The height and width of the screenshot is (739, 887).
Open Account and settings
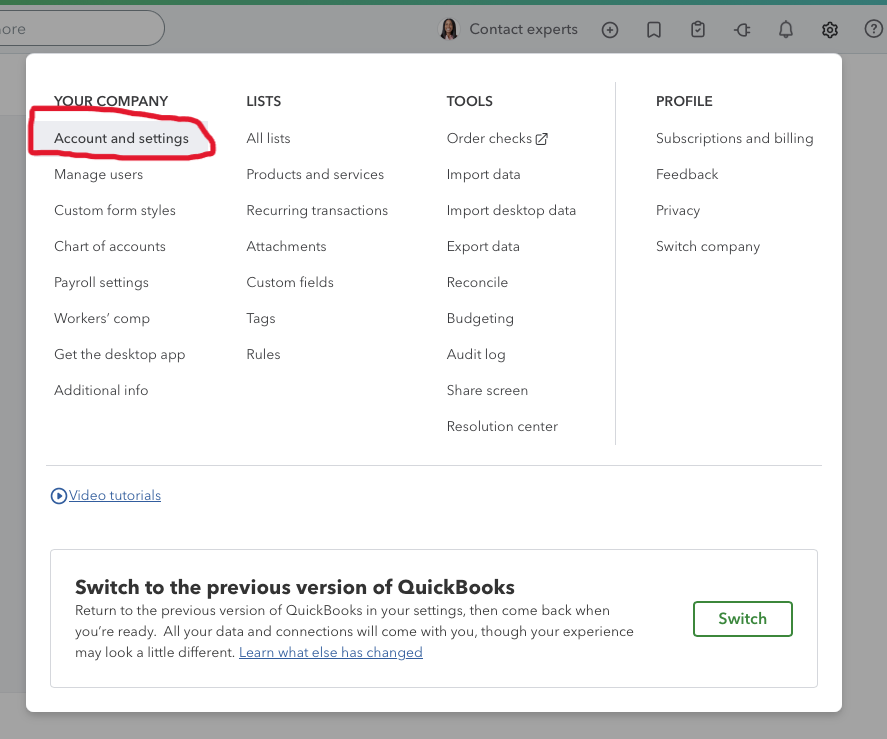point(121,138)
